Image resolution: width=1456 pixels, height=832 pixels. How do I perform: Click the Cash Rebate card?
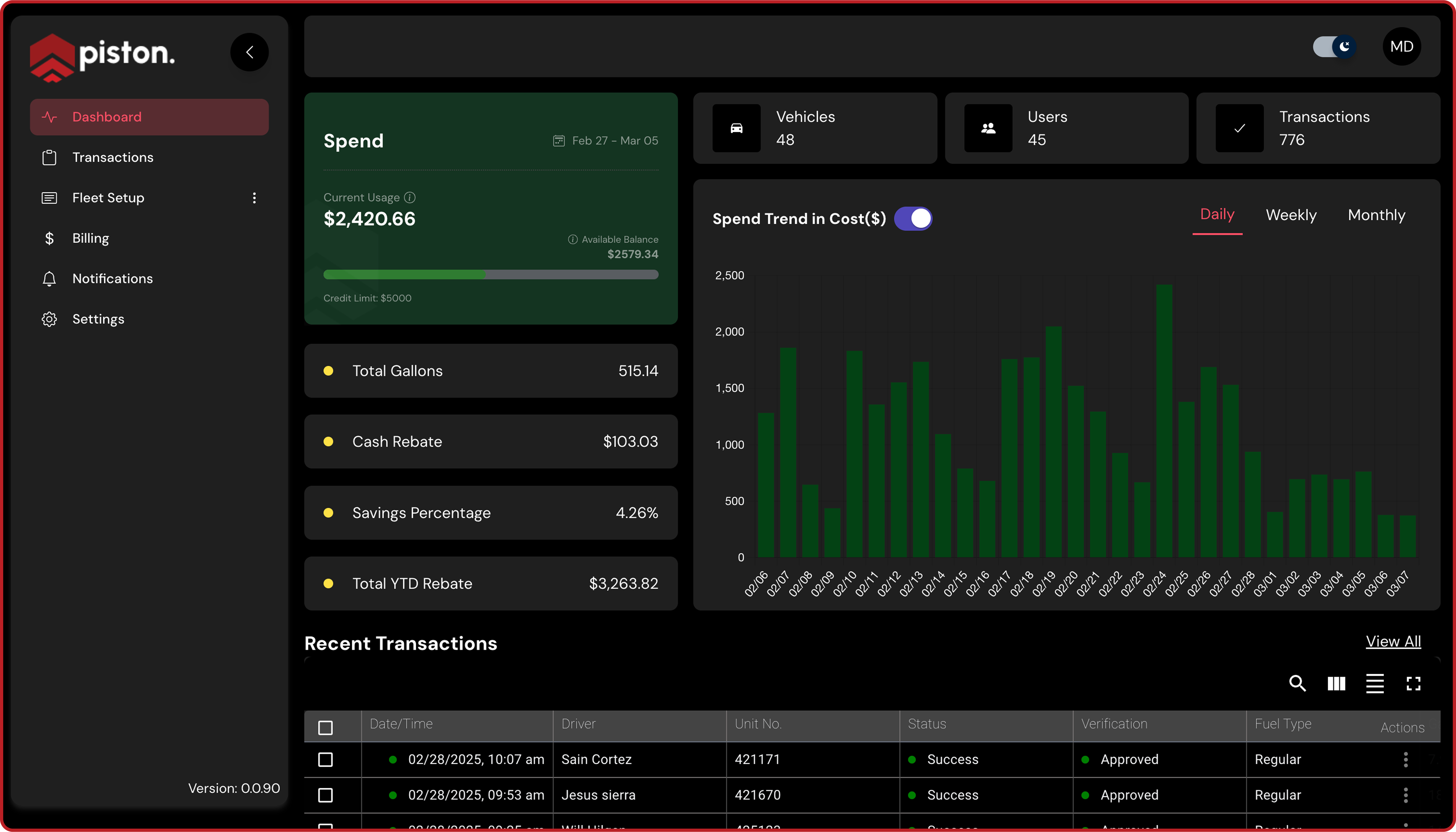pyautogui.click(x=490, y=442)
